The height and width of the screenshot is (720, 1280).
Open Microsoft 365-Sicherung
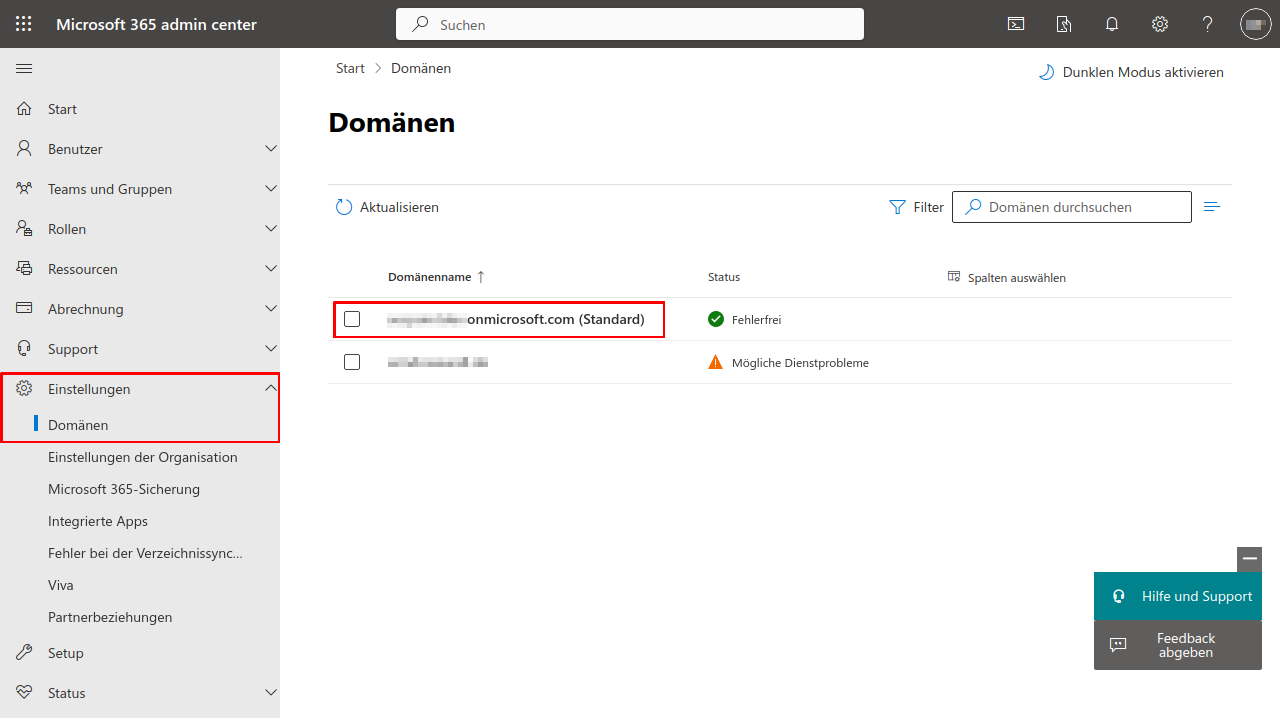click(124, 489)
